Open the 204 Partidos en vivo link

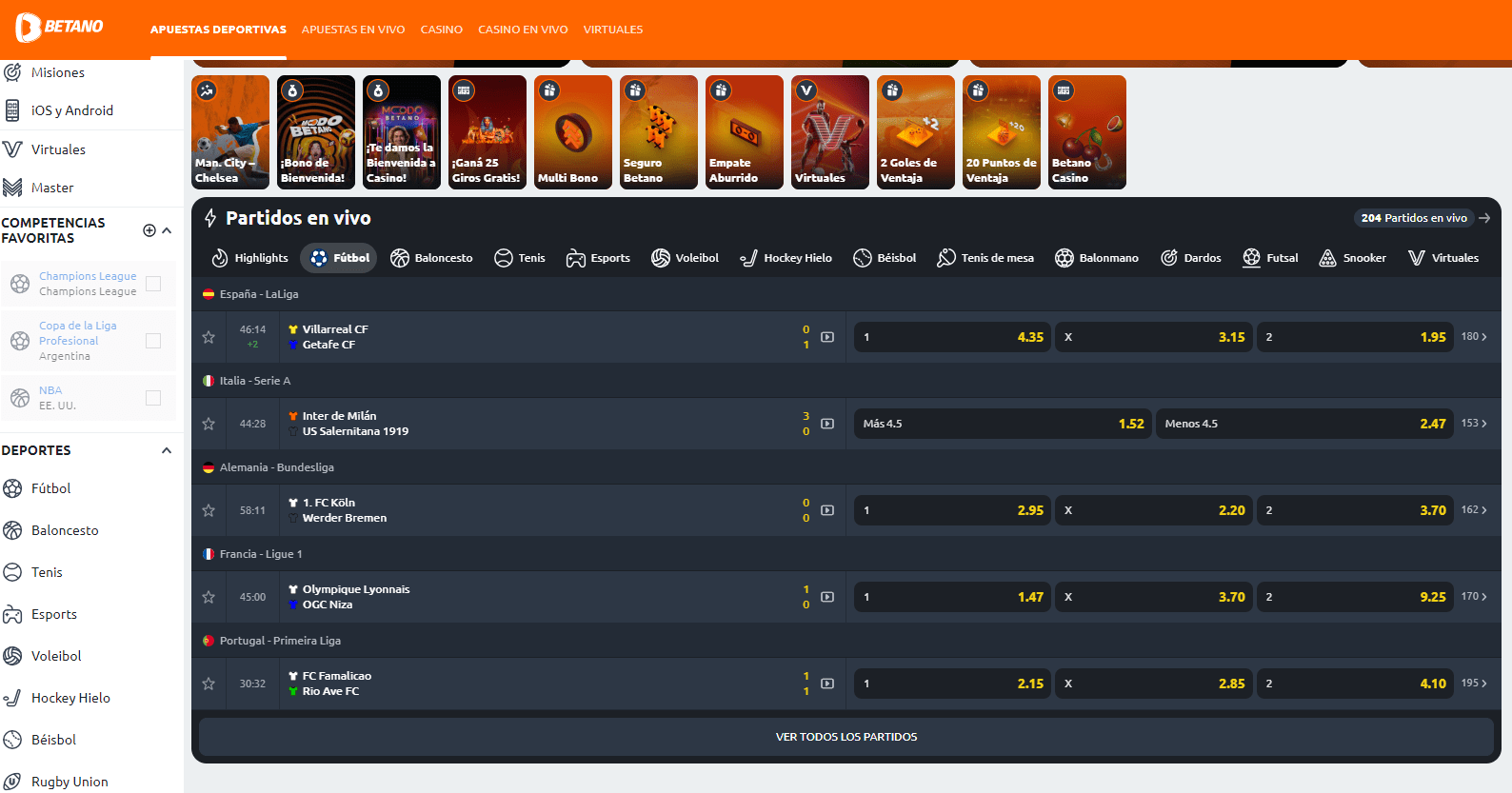[1414, 218]
